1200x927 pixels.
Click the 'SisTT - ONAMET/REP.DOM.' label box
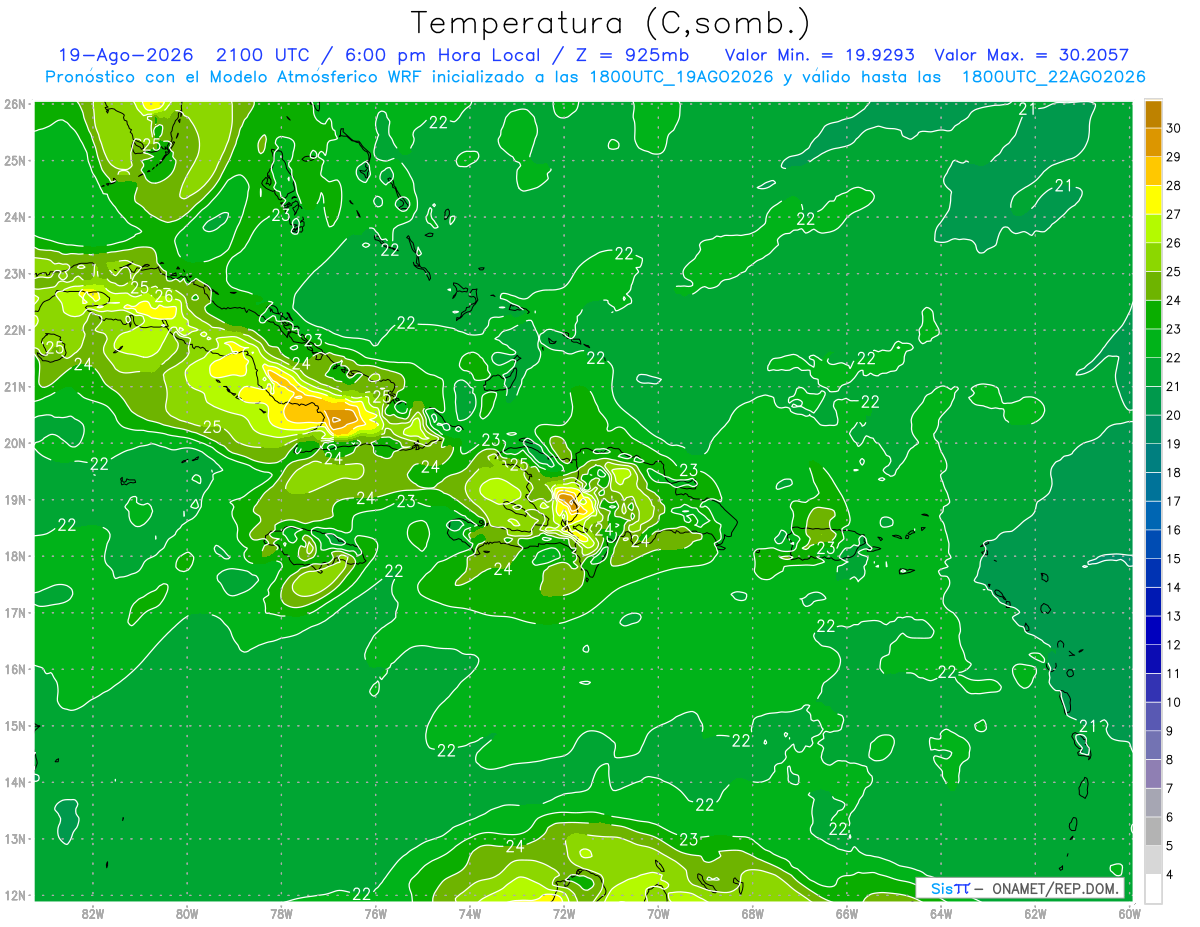(1020, 888)
